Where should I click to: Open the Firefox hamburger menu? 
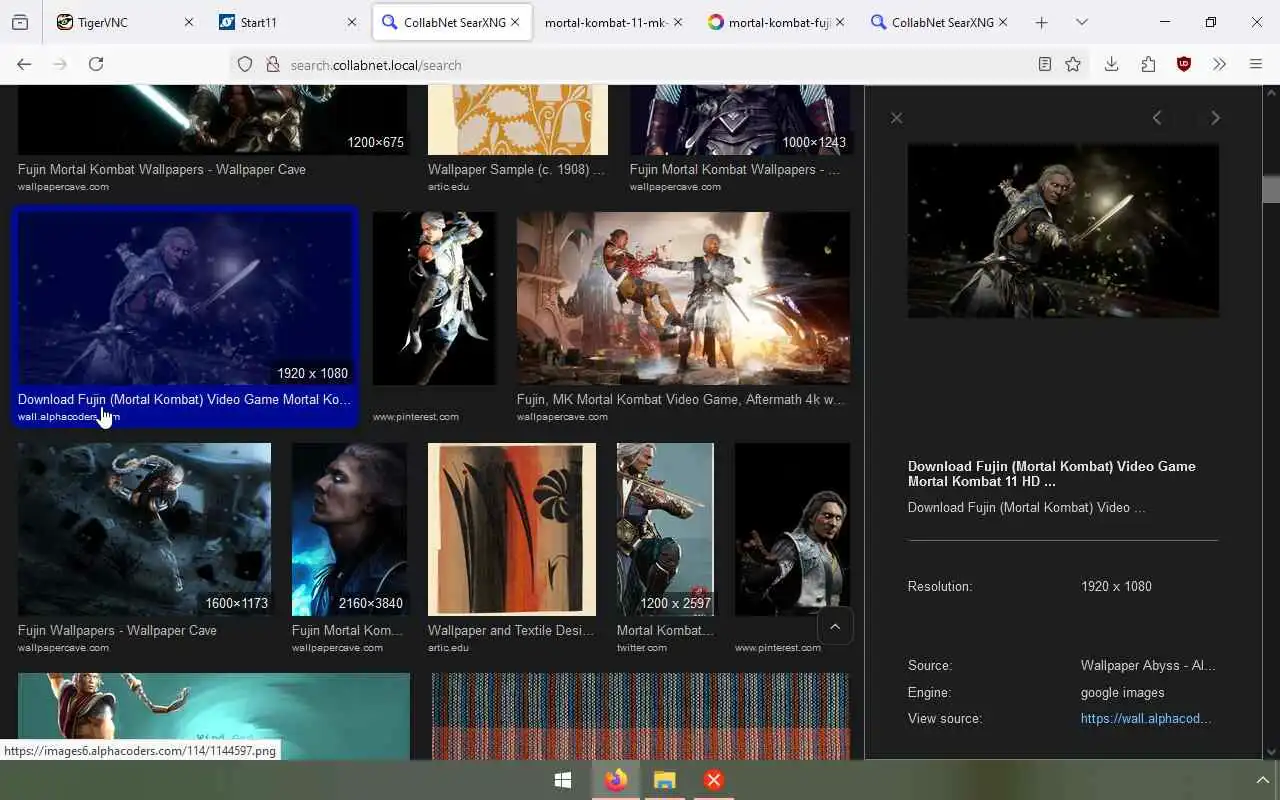point(1256,64)
